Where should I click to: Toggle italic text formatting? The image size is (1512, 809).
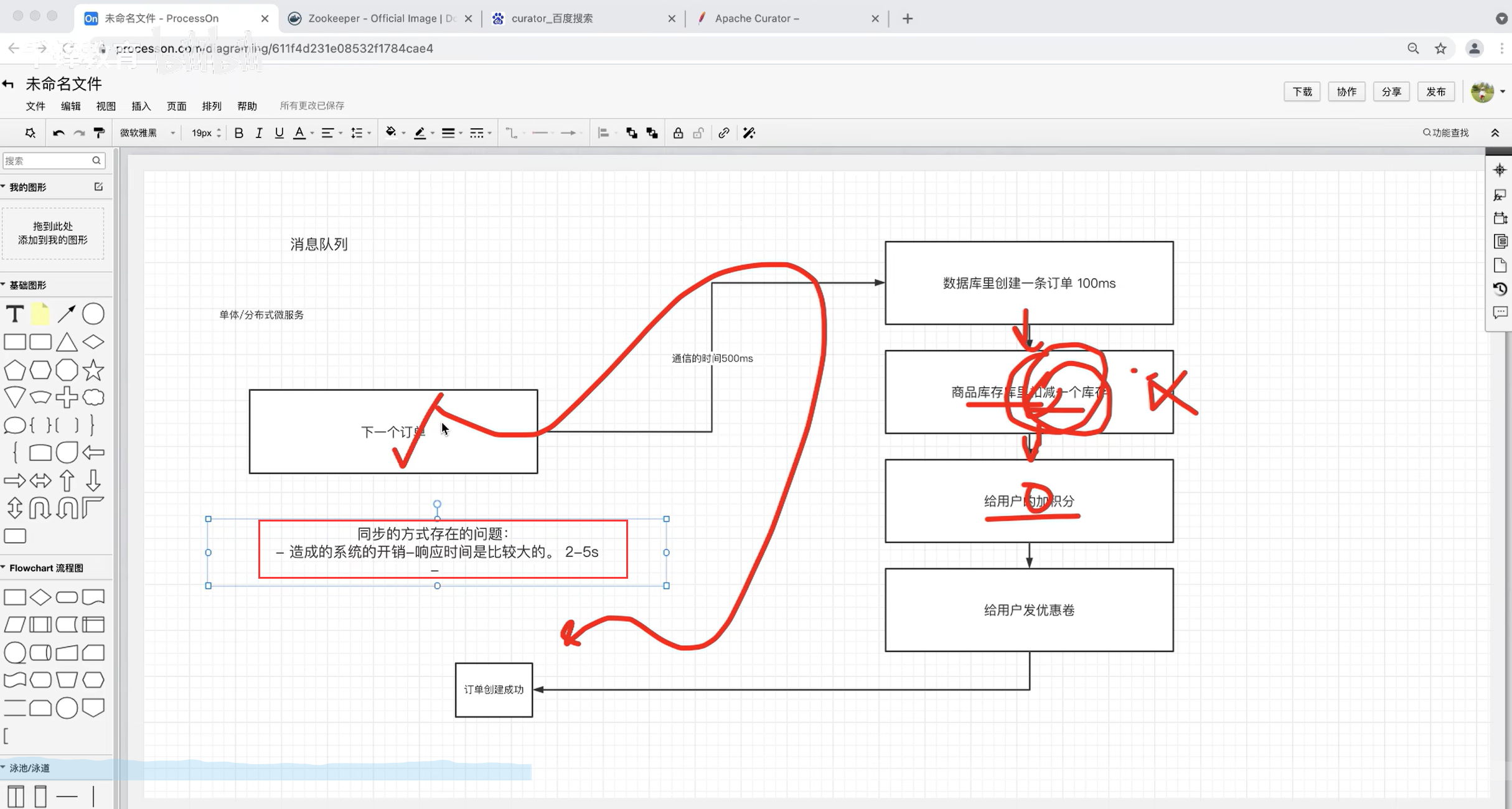(259, 133)
